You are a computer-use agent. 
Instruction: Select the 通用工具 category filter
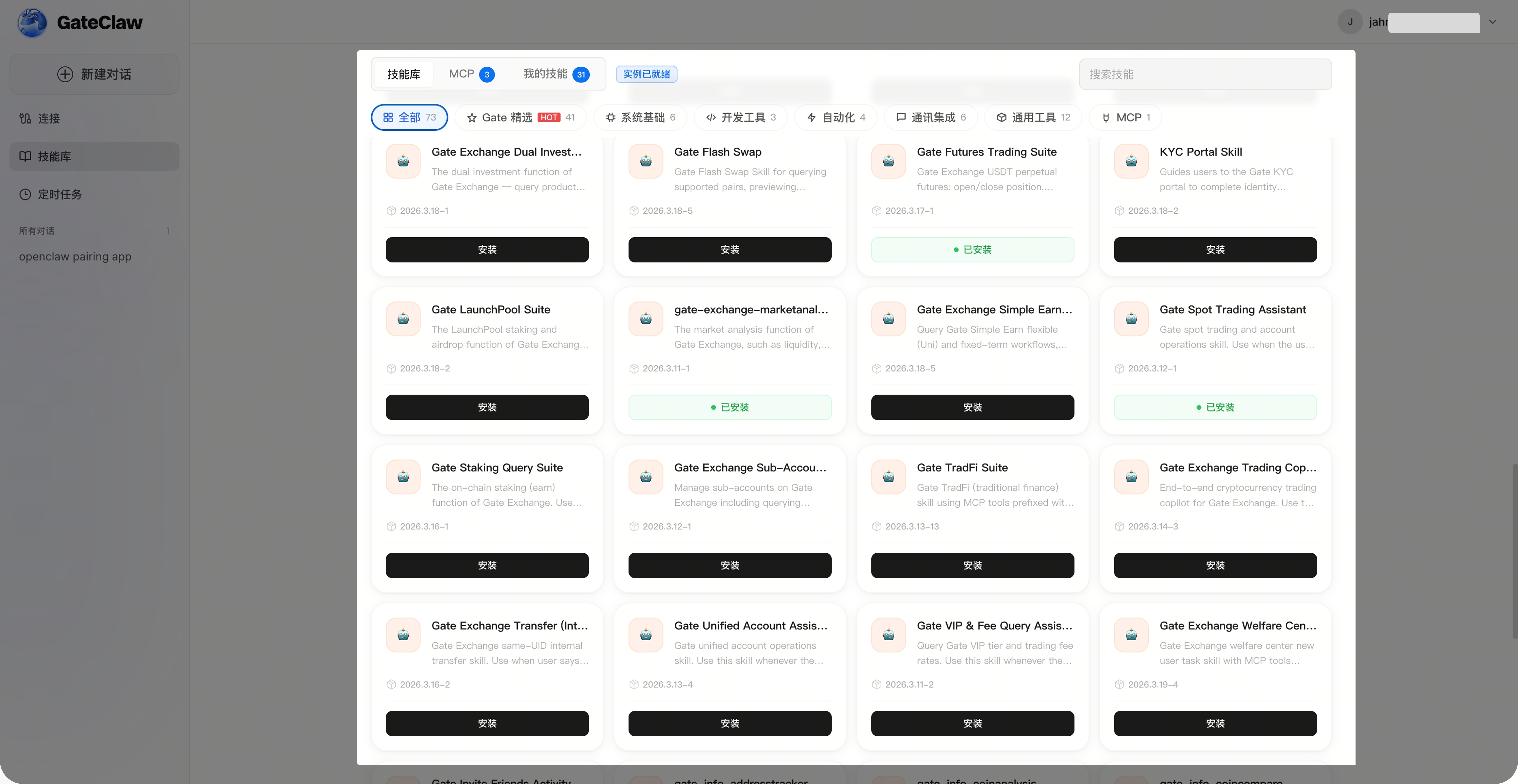click(x=1033, y=117)
